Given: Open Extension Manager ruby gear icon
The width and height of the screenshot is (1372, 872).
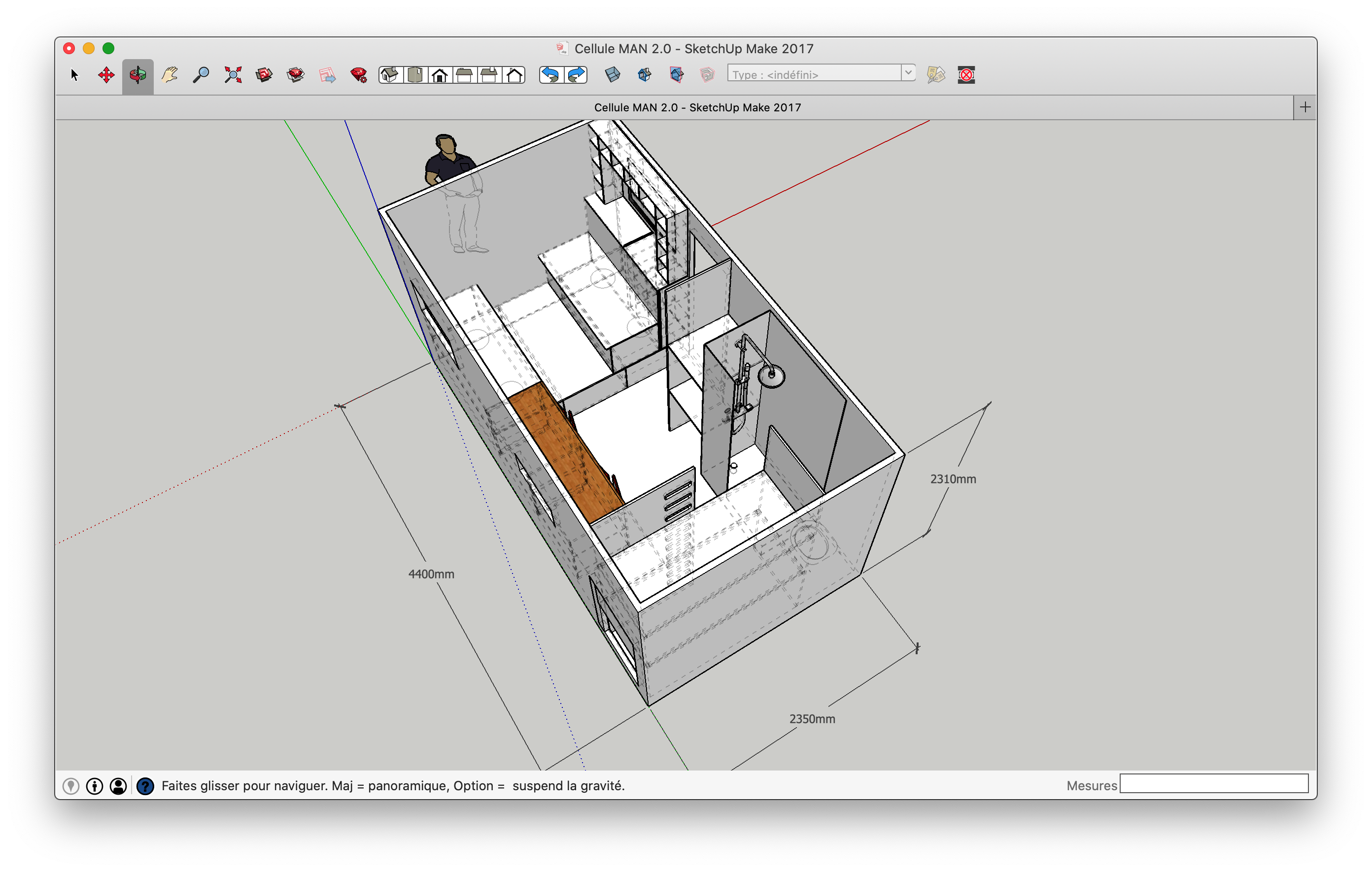Looking at the screenshot, I should 358,74.
